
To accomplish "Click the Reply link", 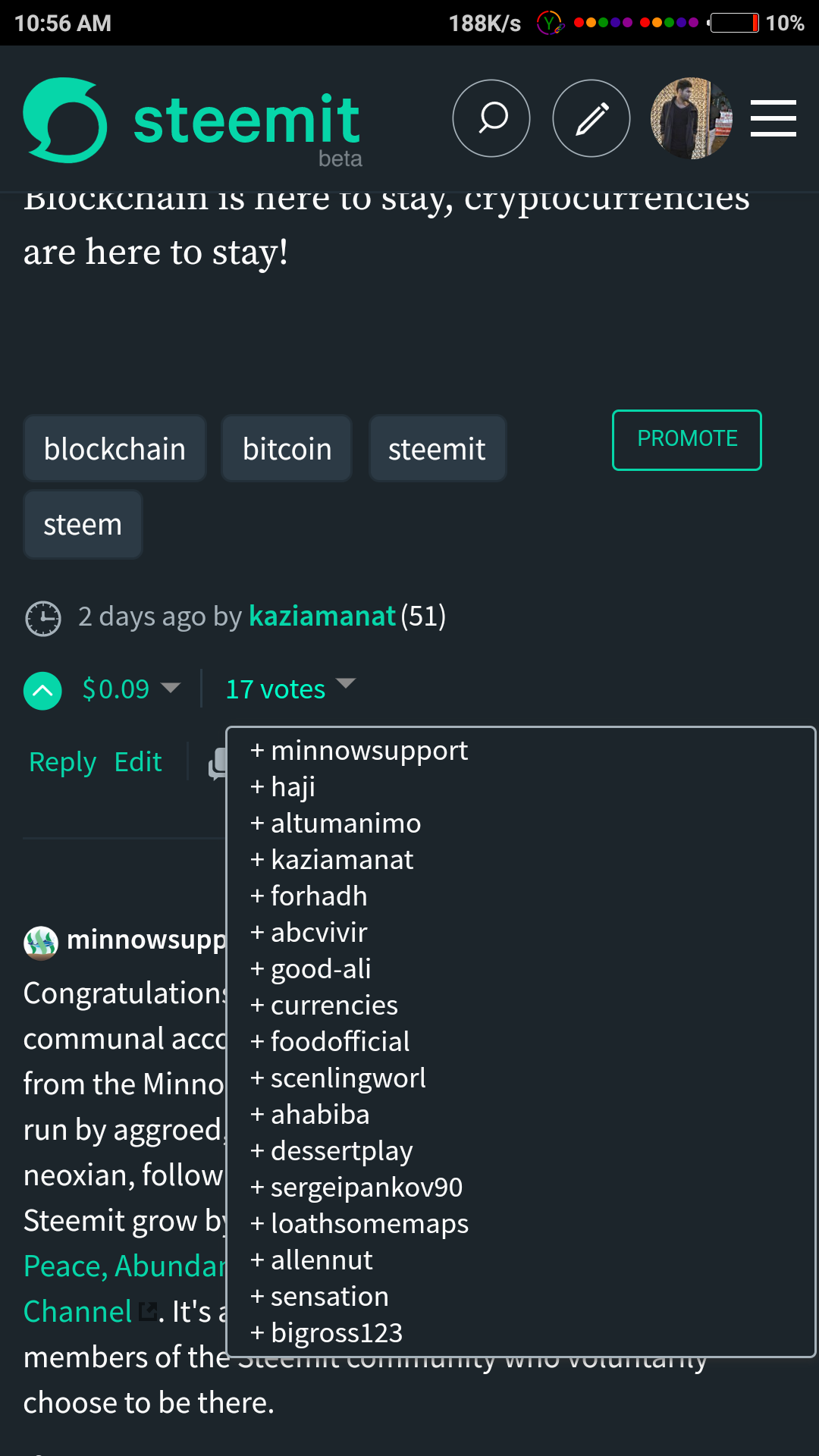I will pos(62,762).
